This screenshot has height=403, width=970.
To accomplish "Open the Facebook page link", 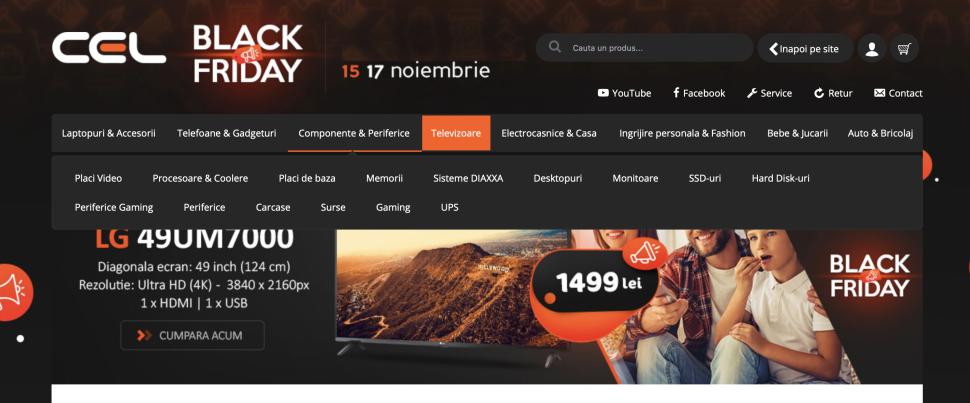I will [699, 93].
